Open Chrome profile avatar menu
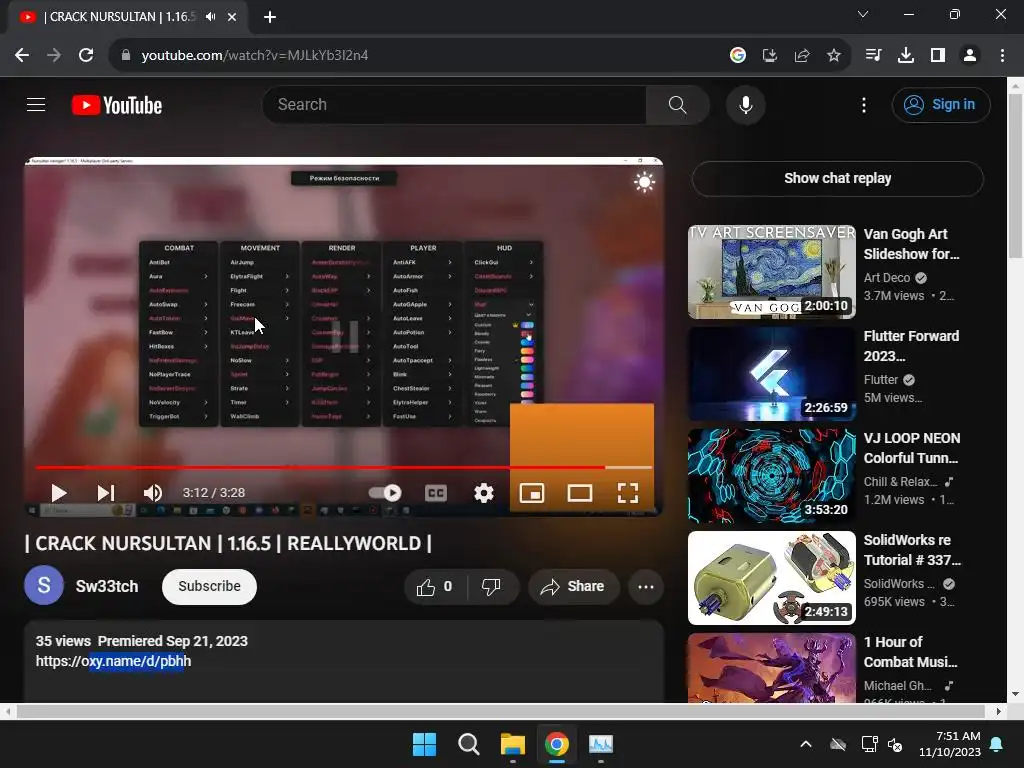 point(970,56)
